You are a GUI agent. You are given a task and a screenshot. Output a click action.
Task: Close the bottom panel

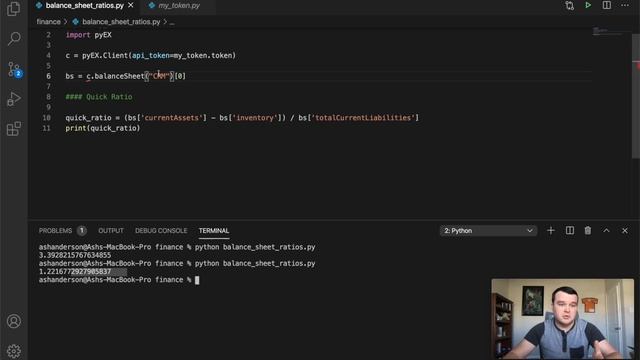pyautogui.click(x=624, y=231)
